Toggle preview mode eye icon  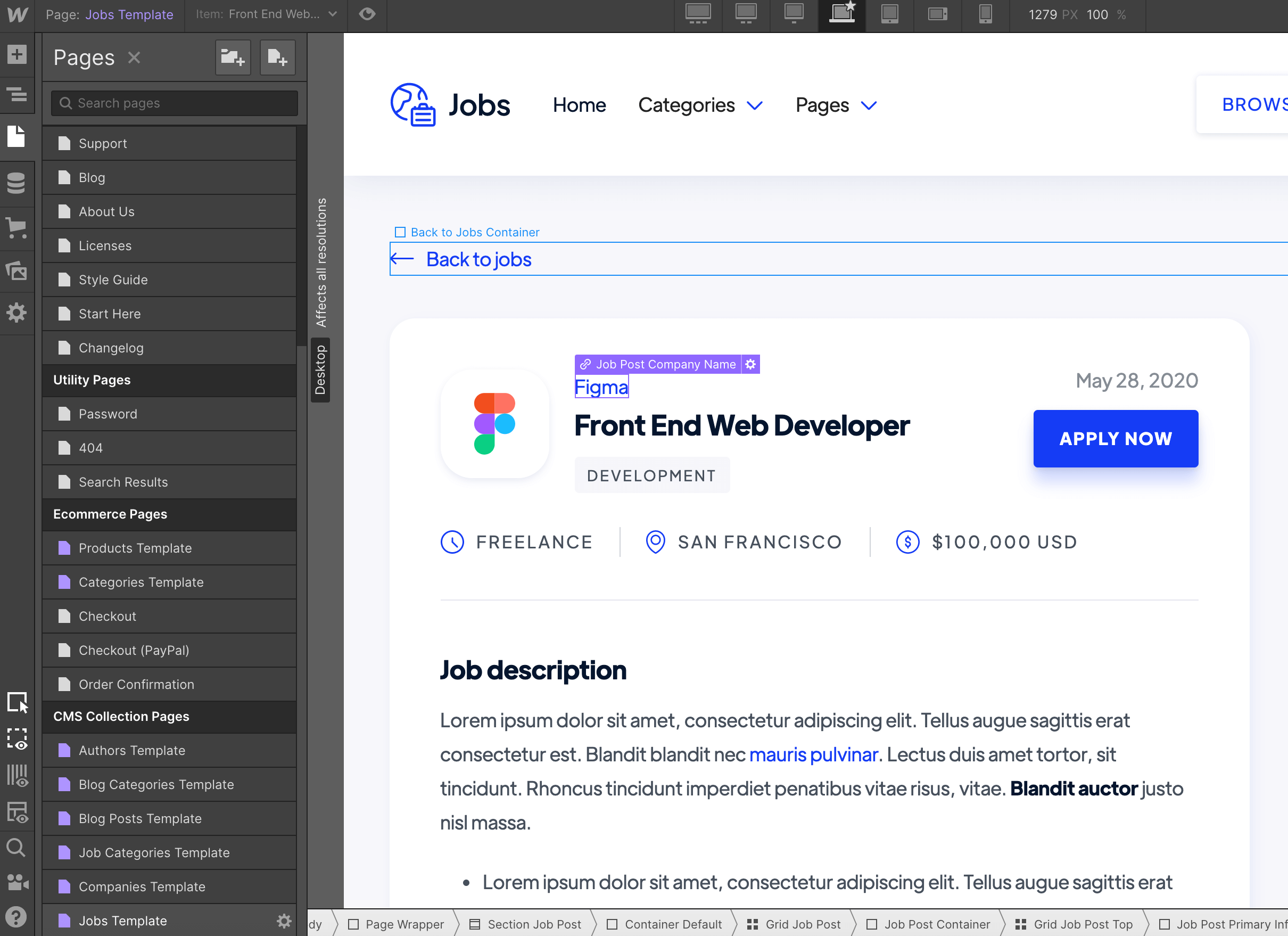click(x=367, y=14)
